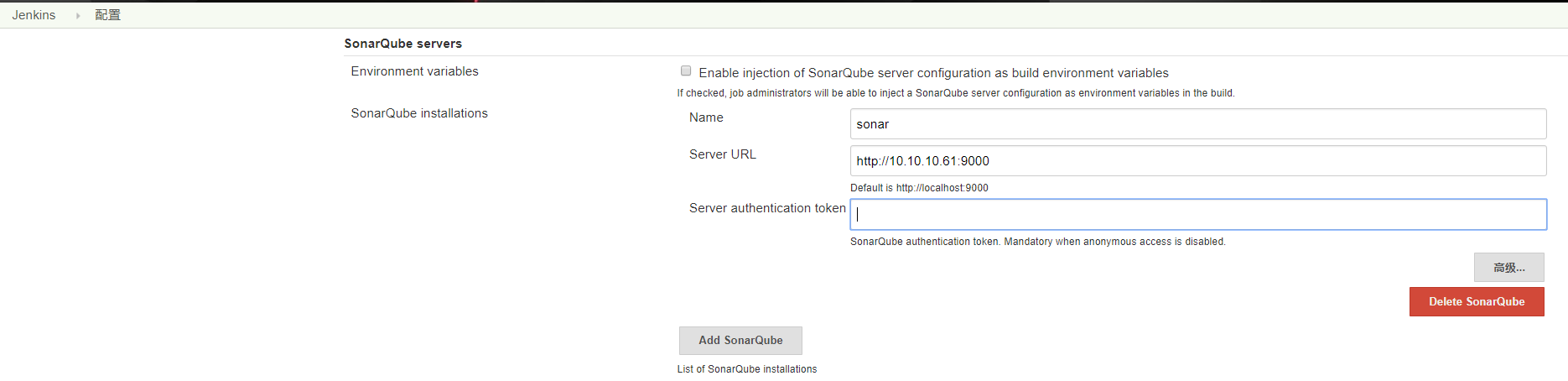The image size is (1568, 381).
Task: Click the Jenkins breadcrumb link
Action: pyautogui.click(x=34, y=15)
